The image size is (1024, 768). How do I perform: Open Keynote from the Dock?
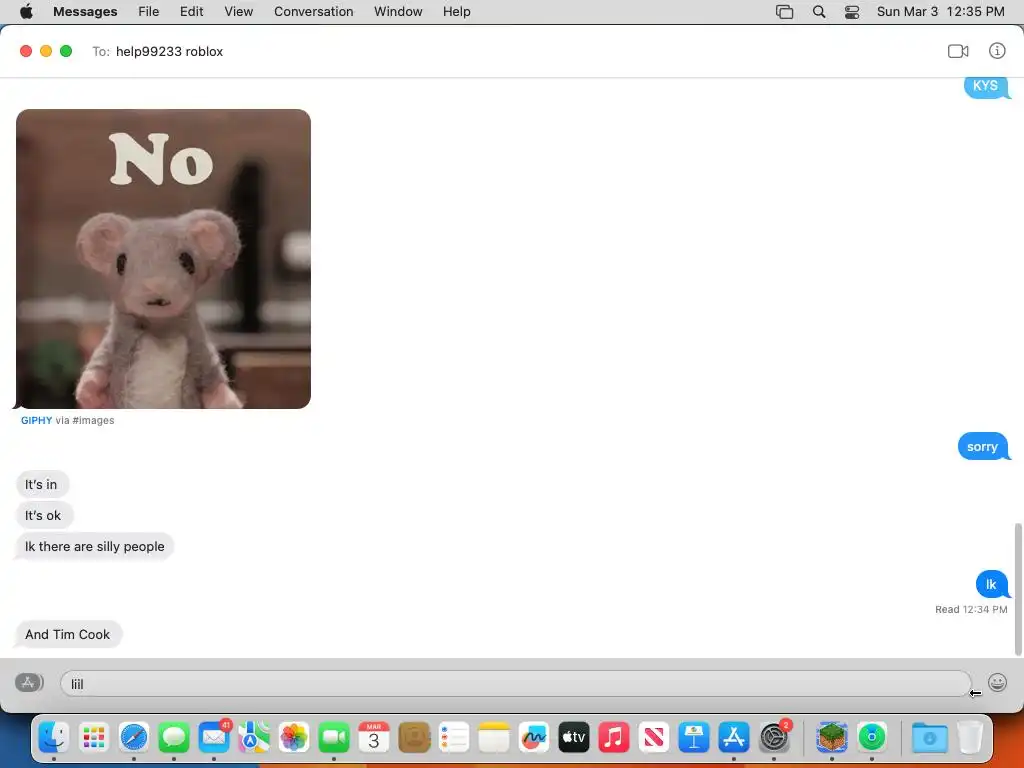click(694, 737)
